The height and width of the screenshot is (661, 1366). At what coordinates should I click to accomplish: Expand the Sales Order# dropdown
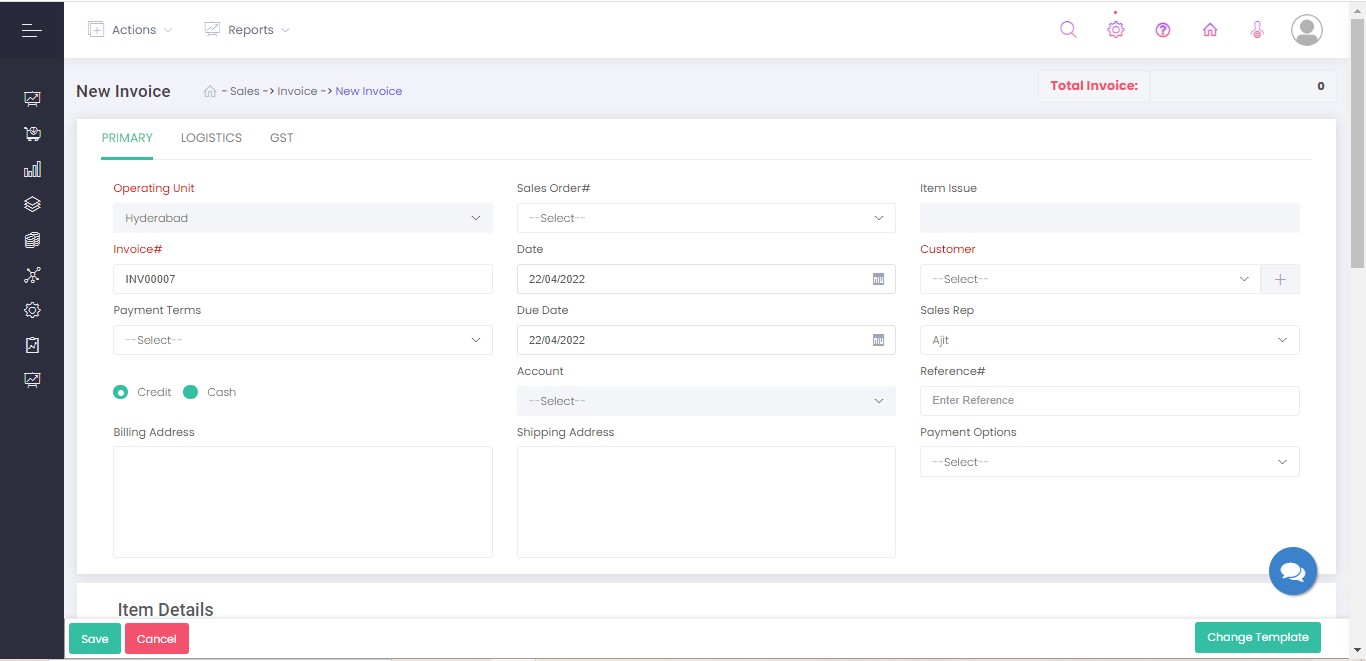point(705,218)
